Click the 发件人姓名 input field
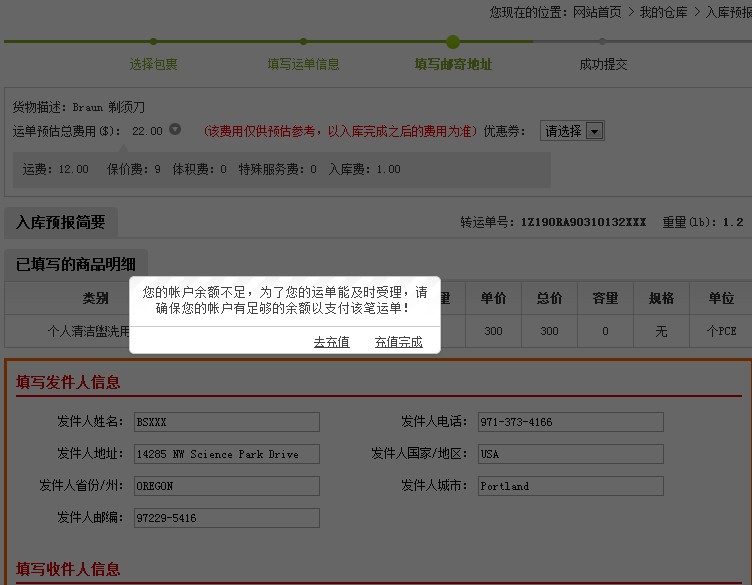Screen dimensions: 752x585 click(226, 422)
